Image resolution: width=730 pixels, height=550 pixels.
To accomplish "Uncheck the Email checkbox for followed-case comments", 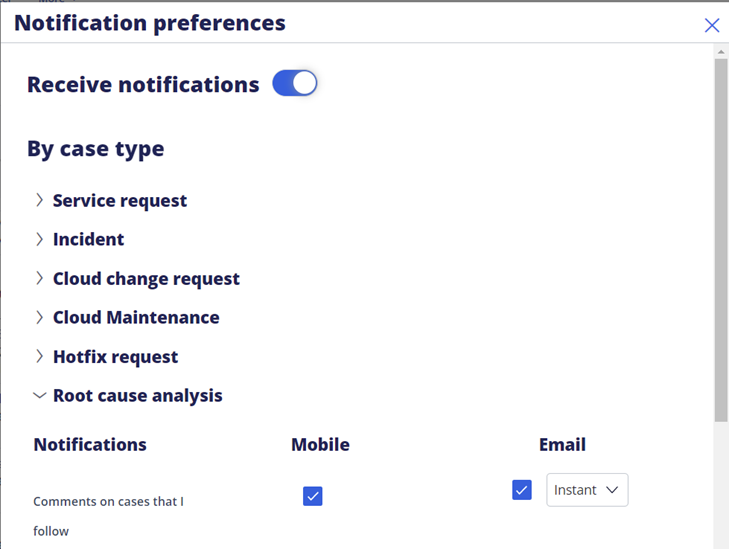I will [522, 489].
